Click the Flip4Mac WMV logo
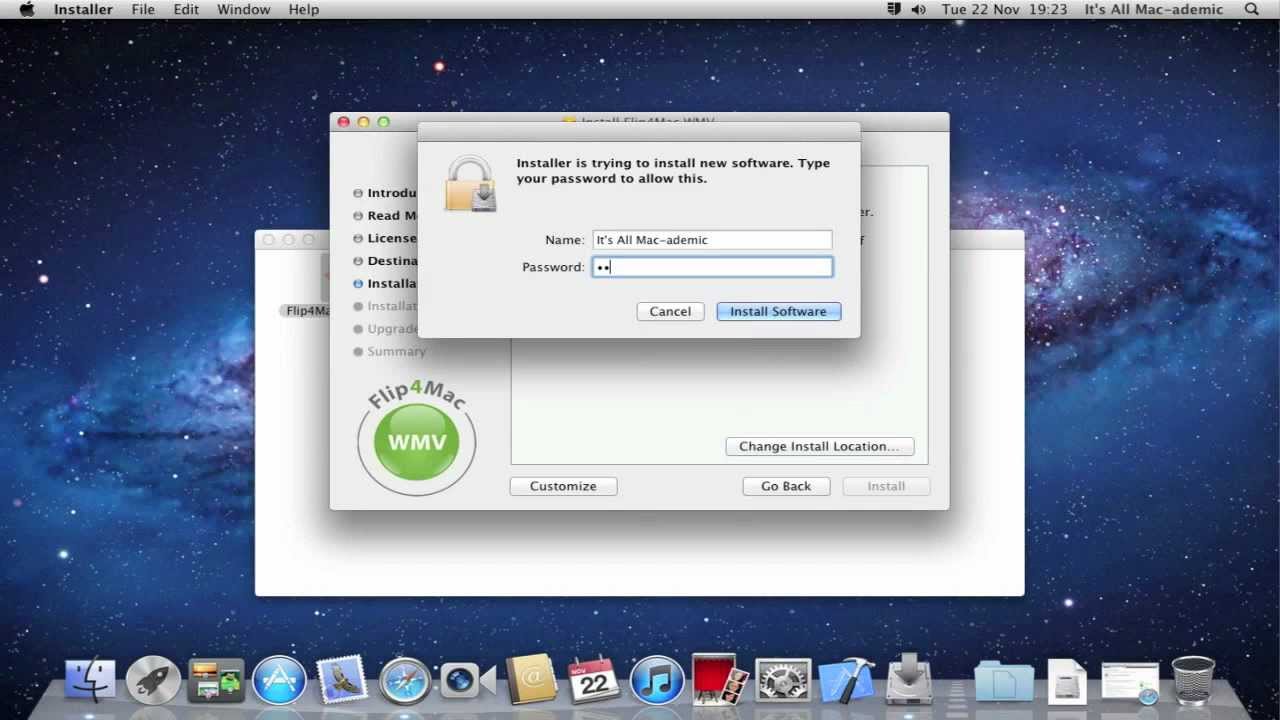 [417, 436]
